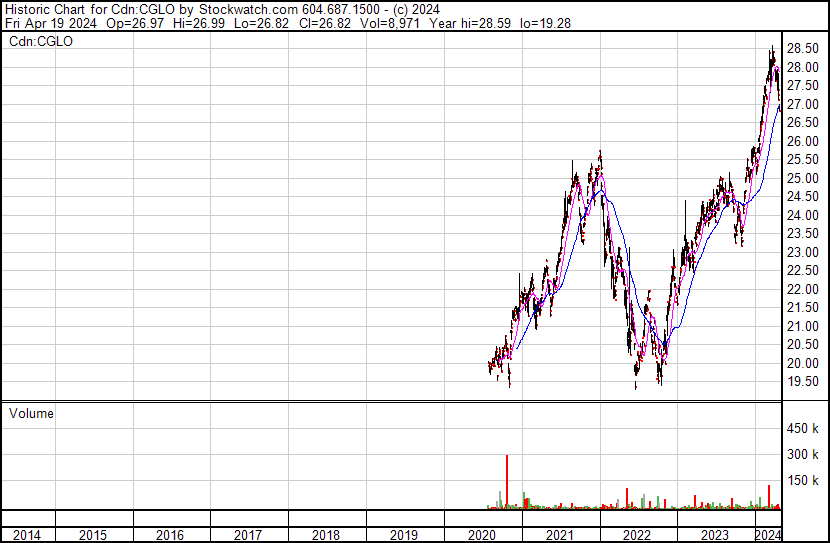Image resolution: width=830 pixels, height=543 pixels.
Task: Click the 25.00 price axis label
Action: 805,178
